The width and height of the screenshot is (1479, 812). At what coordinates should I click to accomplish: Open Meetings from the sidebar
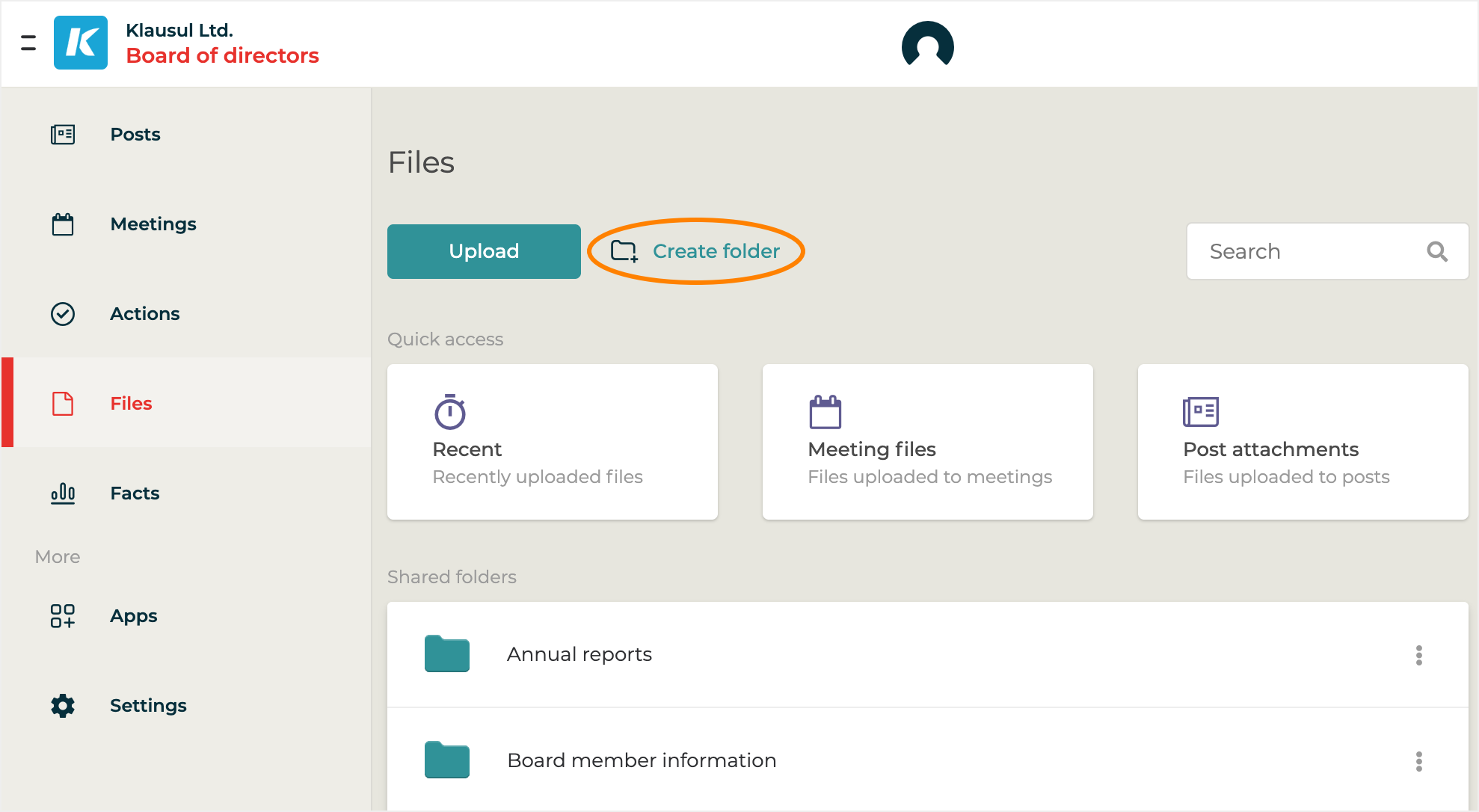tap(153, 224)
